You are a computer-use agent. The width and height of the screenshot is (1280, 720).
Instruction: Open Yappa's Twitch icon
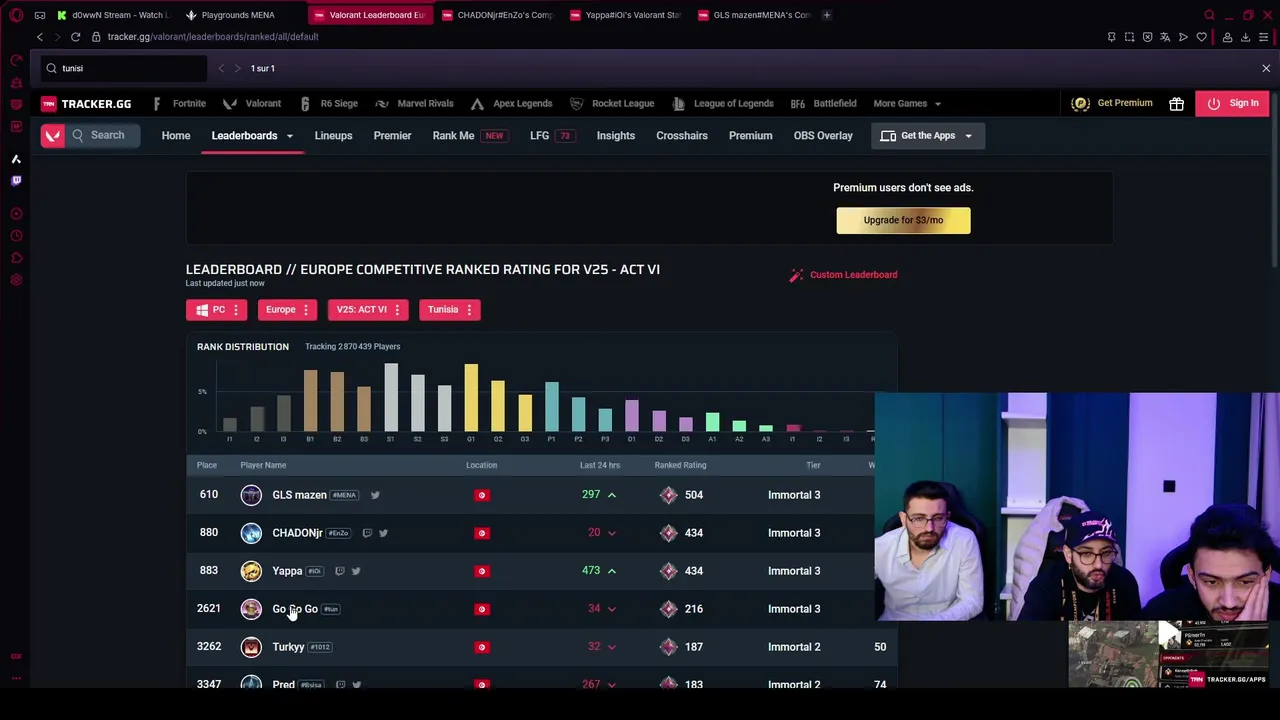click(x=340, y=571)
